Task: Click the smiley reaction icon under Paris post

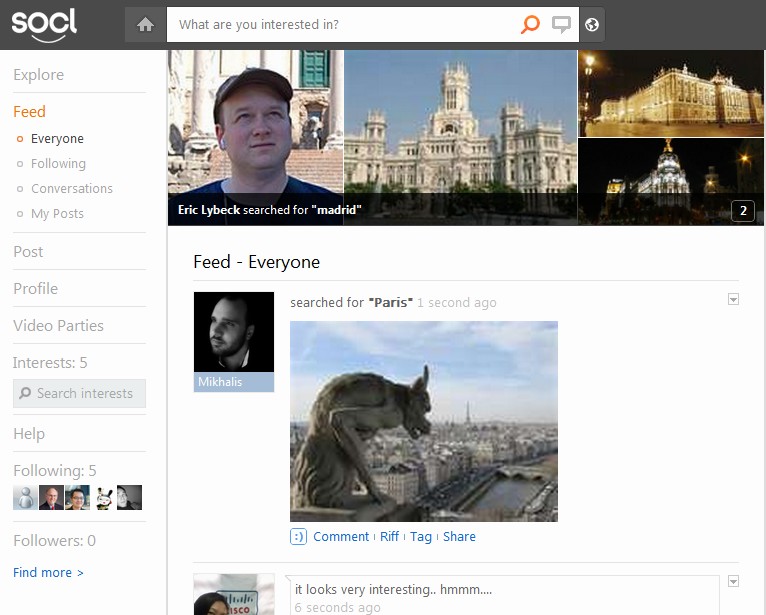Action: point(298,537)
